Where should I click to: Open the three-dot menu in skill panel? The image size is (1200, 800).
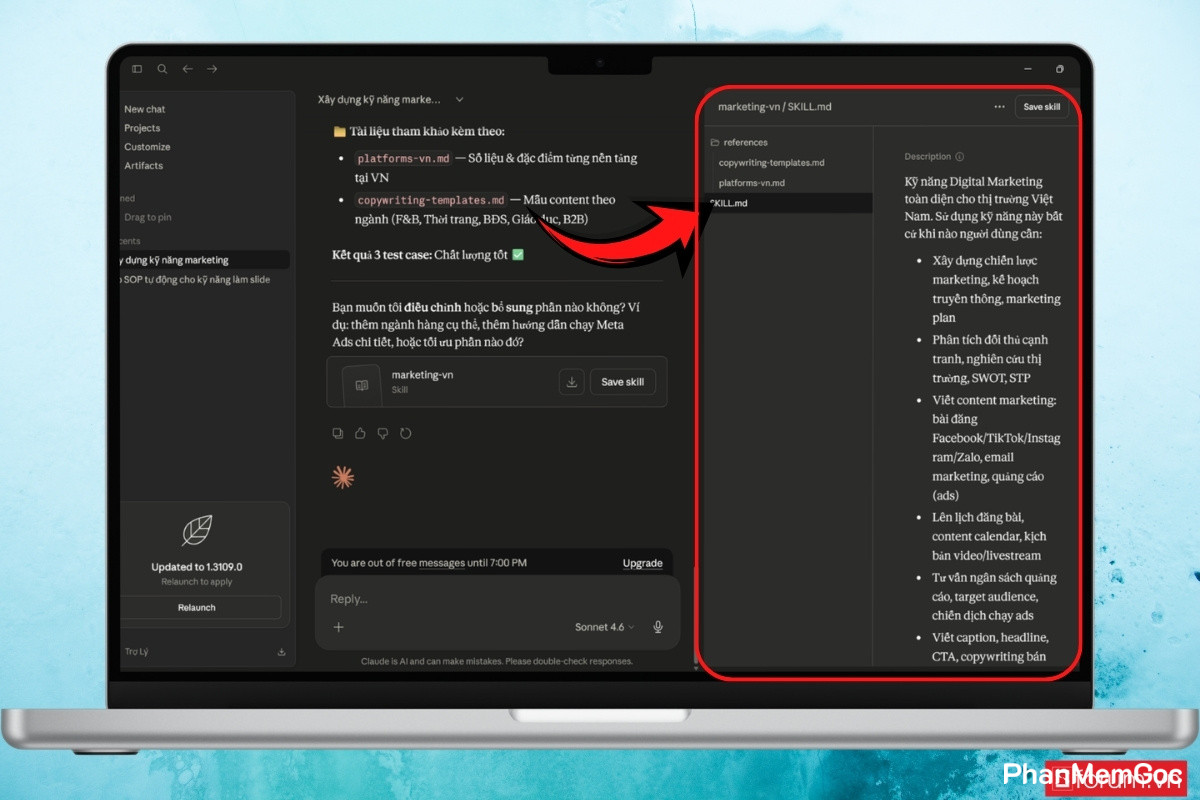pos(999,106)
